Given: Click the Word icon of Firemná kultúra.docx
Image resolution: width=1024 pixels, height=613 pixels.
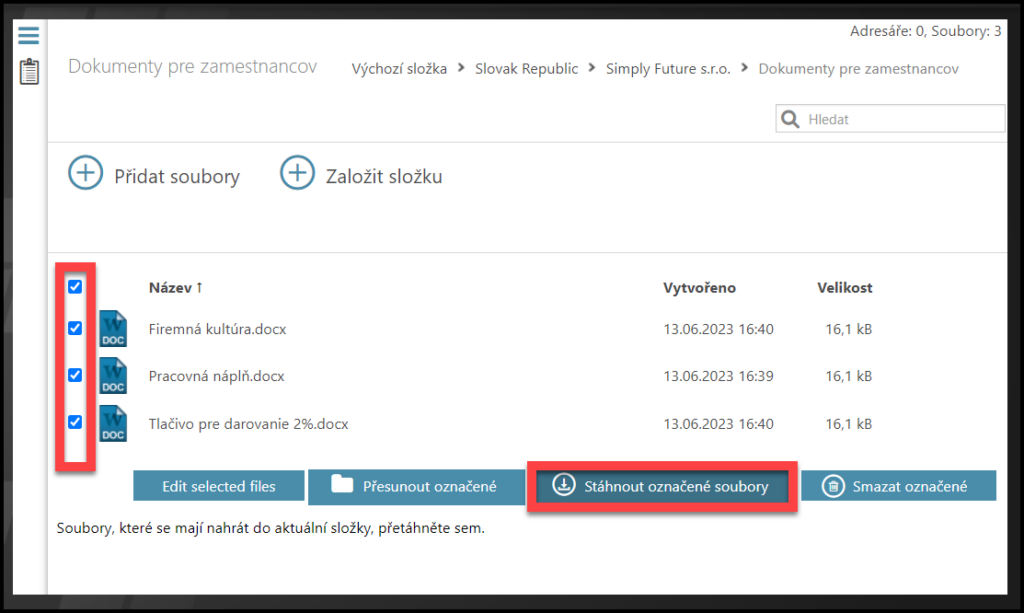Looking at the screenshot, I should [x=113, y=329].
